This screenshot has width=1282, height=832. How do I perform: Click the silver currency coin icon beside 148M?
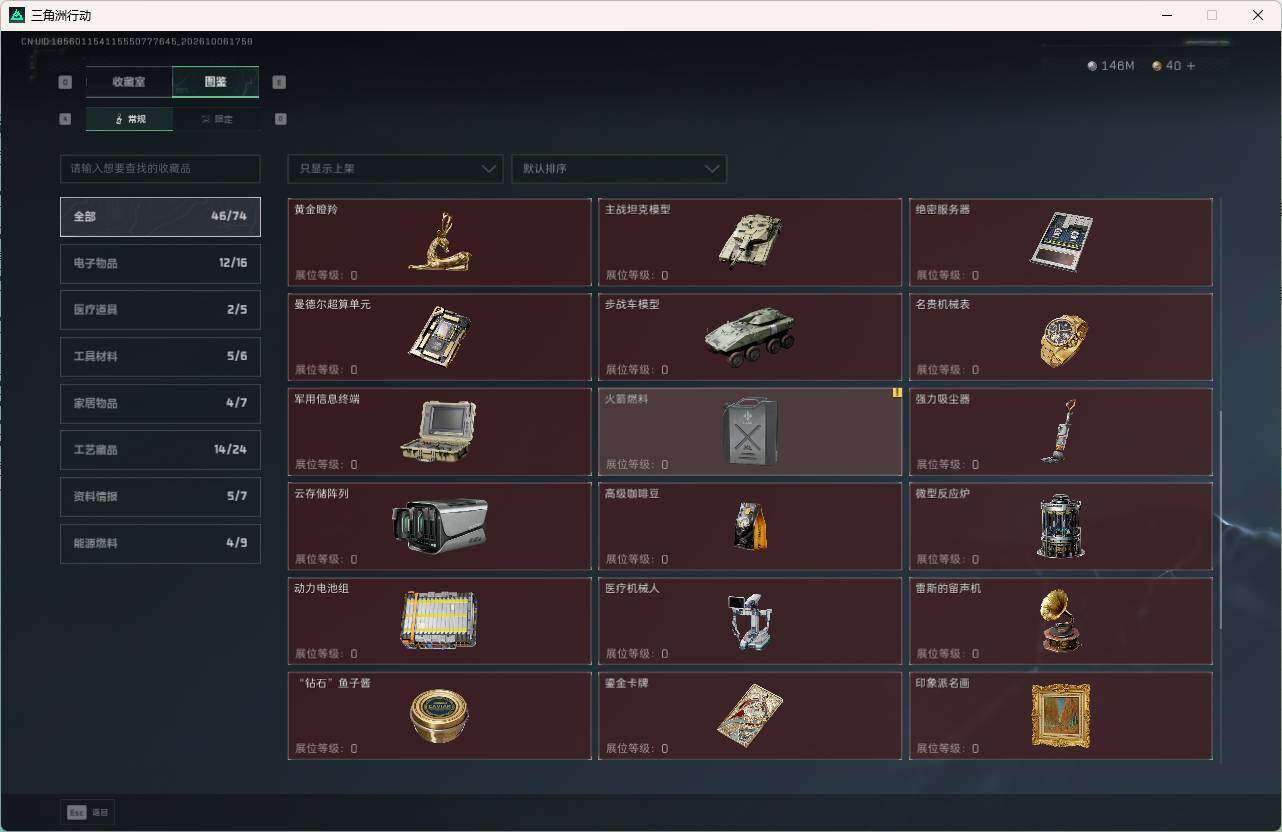(x=1092, y=66)
